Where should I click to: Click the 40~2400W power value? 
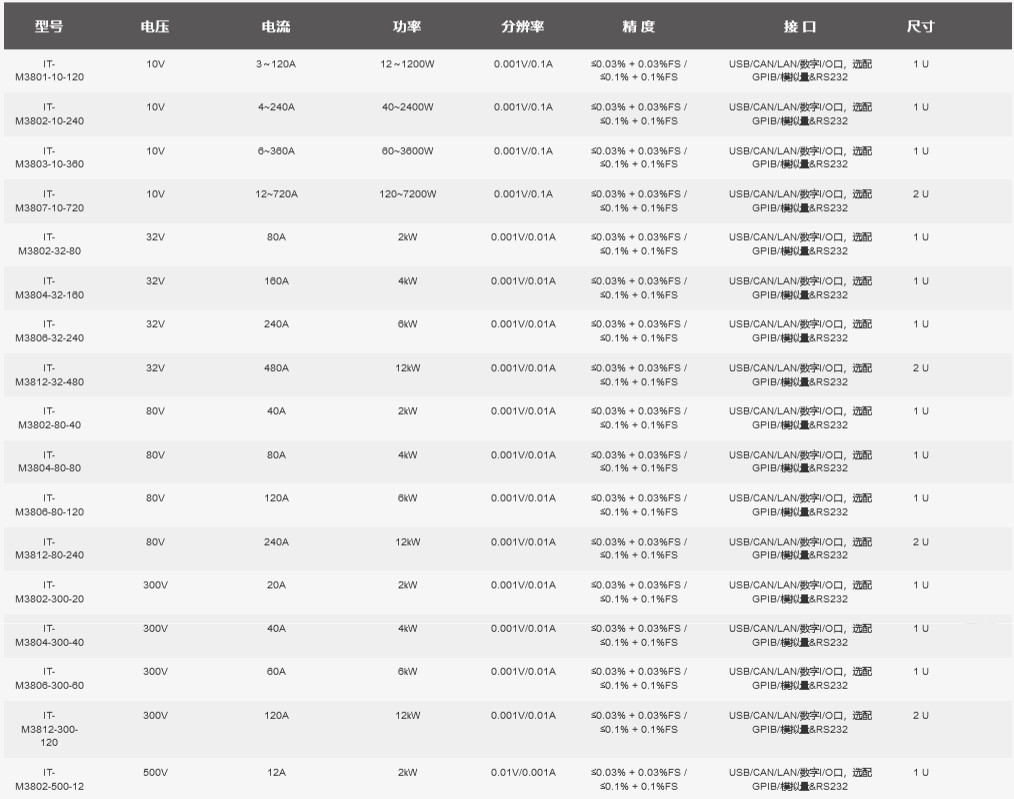click(407, 107)
